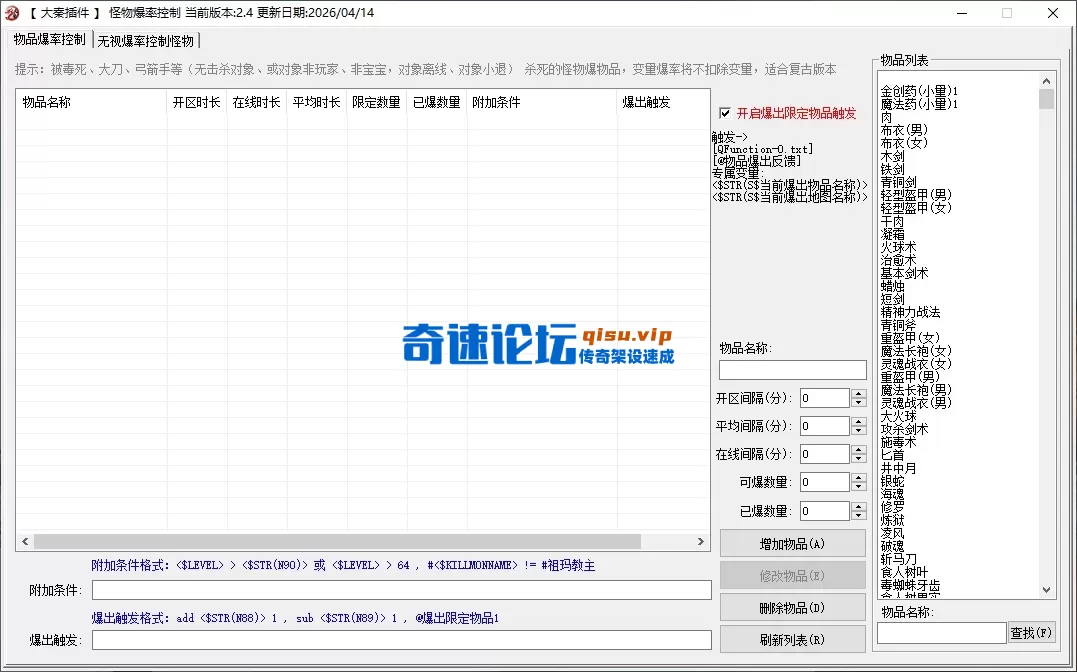The height and width of the screenshot is (672, 1077).
Task: Decrease the 开区间隔(分) value with down arrow
Action: (x=859, y=403)
